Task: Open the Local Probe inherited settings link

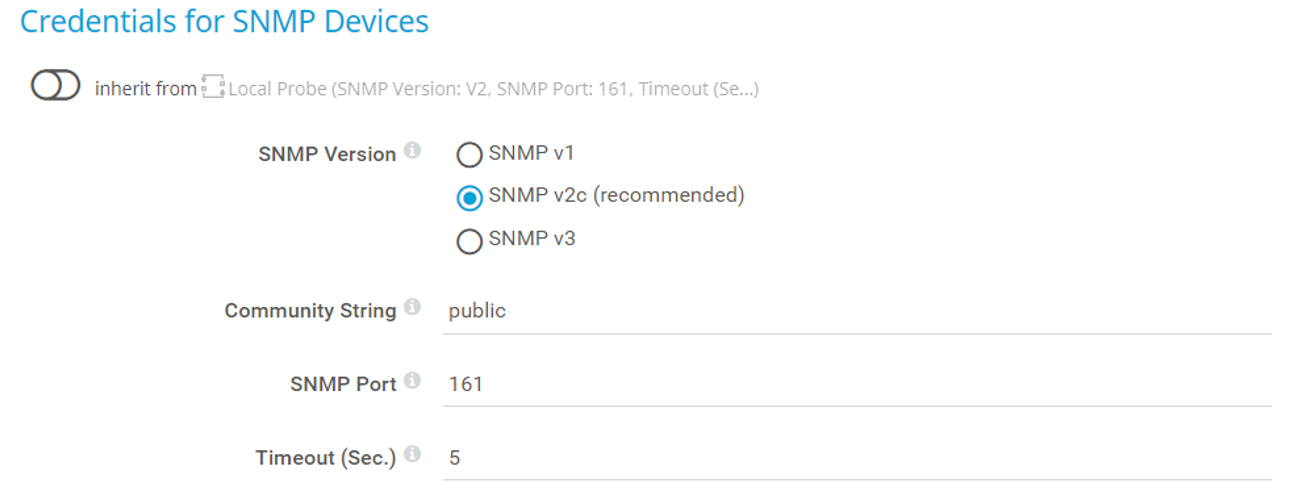Action: 493,89
